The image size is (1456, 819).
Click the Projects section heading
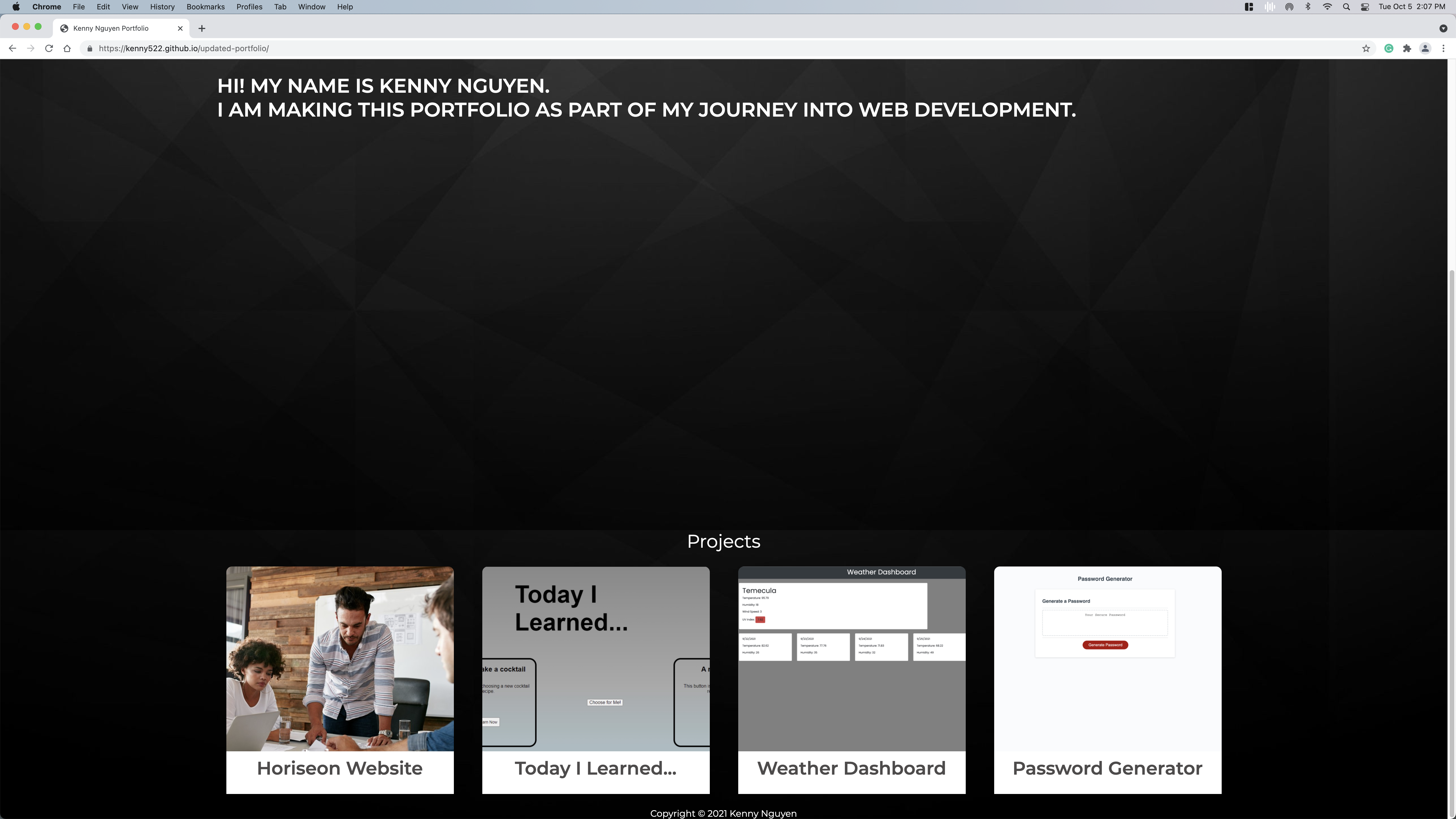coord(723,541)
